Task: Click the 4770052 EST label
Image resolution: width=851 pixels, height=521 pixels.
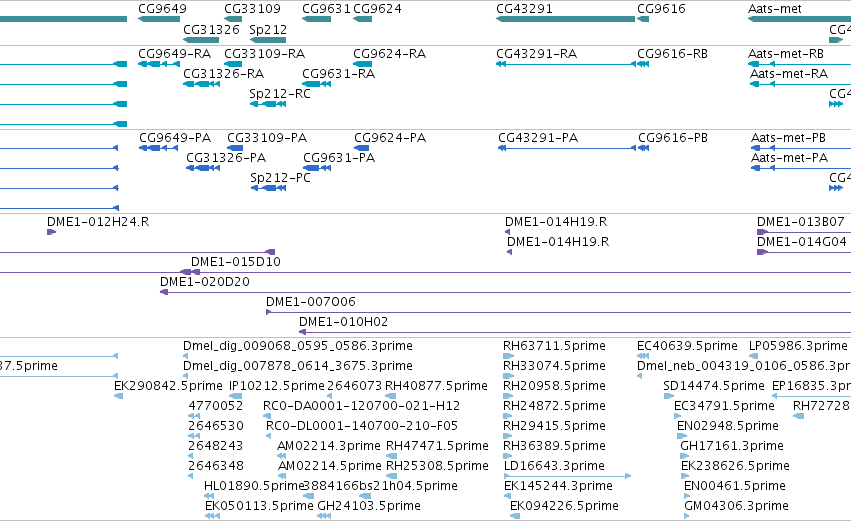Action: 215,406
